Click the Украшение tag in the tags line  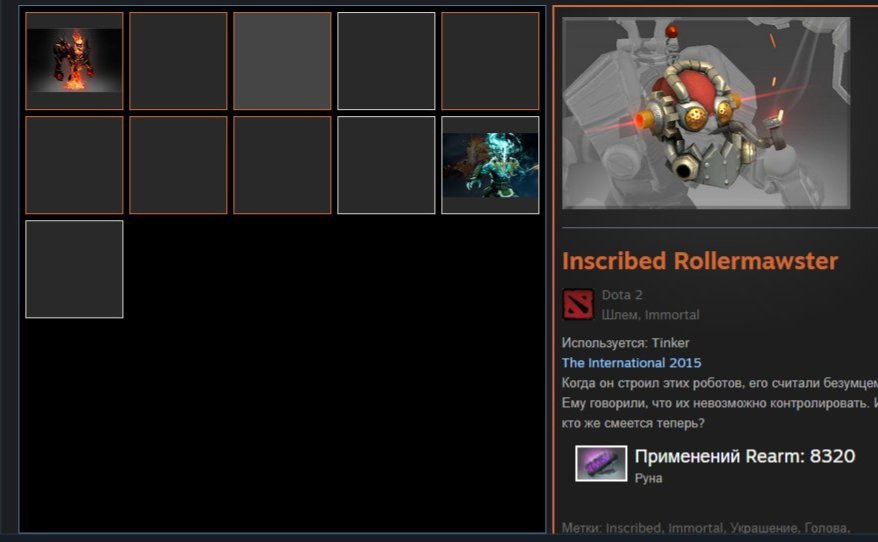(x=764, y=528)
